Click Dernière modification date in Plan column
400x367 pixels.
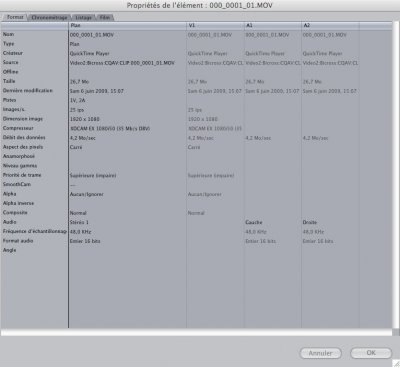(x=97, y=91)
